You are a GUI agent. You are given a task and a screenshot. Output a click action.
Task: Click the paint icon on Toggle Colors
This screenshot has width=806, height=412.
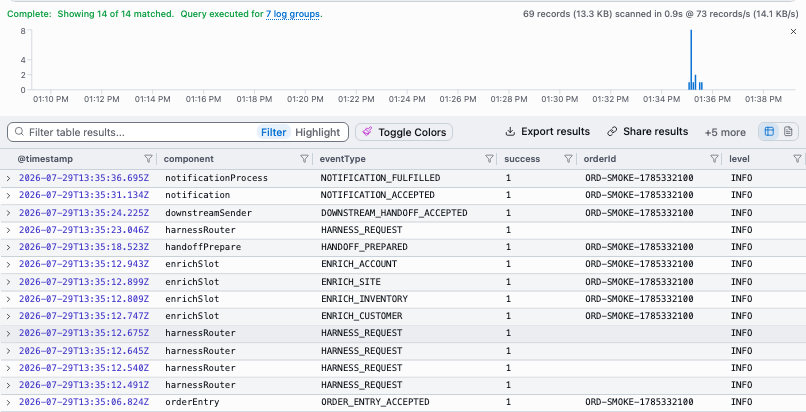pos(367,132)
